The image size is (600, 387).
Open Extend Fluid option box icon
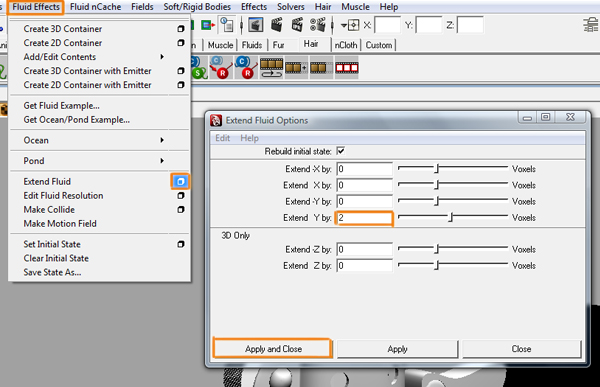pyautogui.click(x=180, y=181)
